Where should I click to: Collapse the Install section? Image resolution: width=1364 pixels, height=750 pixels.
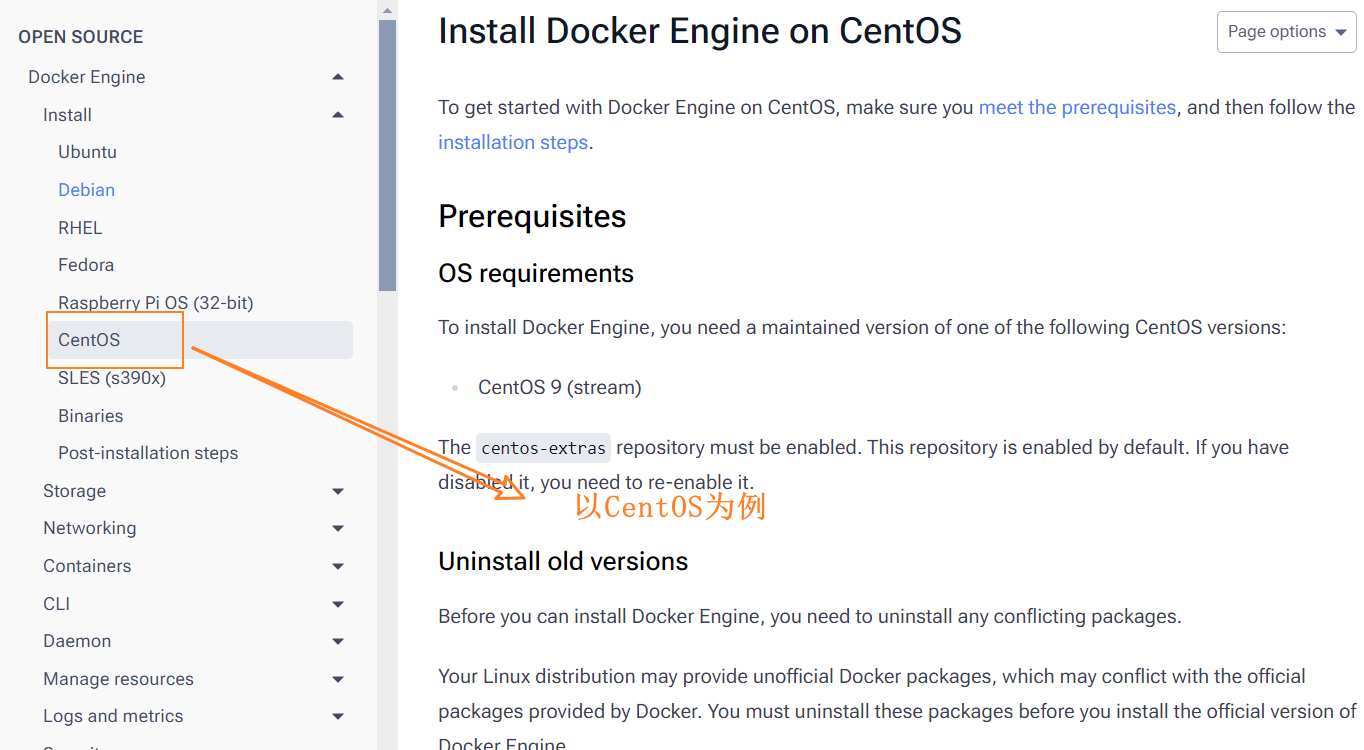tap(337, 114)
